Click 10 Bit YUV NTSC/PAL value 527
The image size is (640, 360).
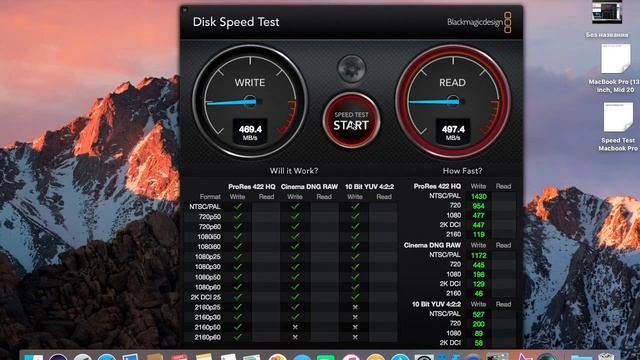click(479, 315)
